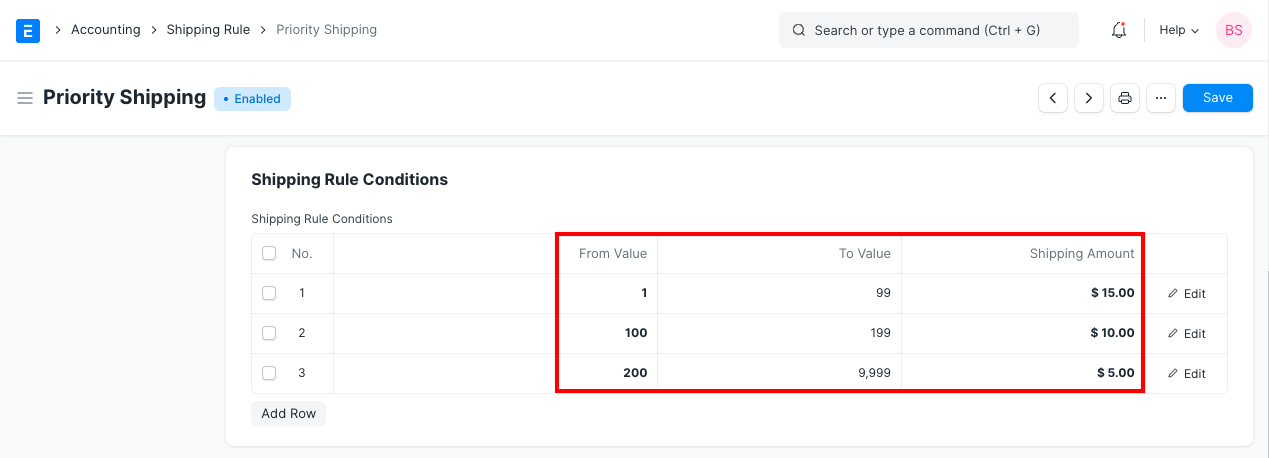Image resolution: width=1269 pixels, height=458 pixels.
Task: Open the notifications bell
Action: click(x=1119, y=30)
